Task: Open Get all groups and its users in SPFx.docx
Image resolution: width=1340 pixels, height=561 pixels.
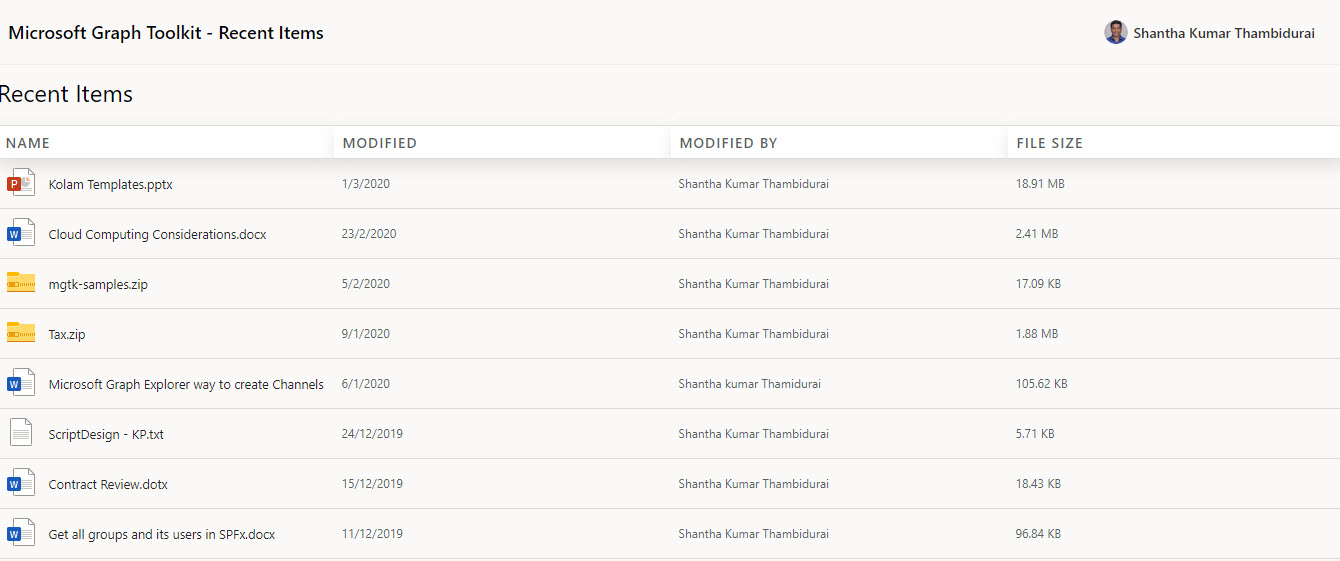Action: [x=162, y=535]
